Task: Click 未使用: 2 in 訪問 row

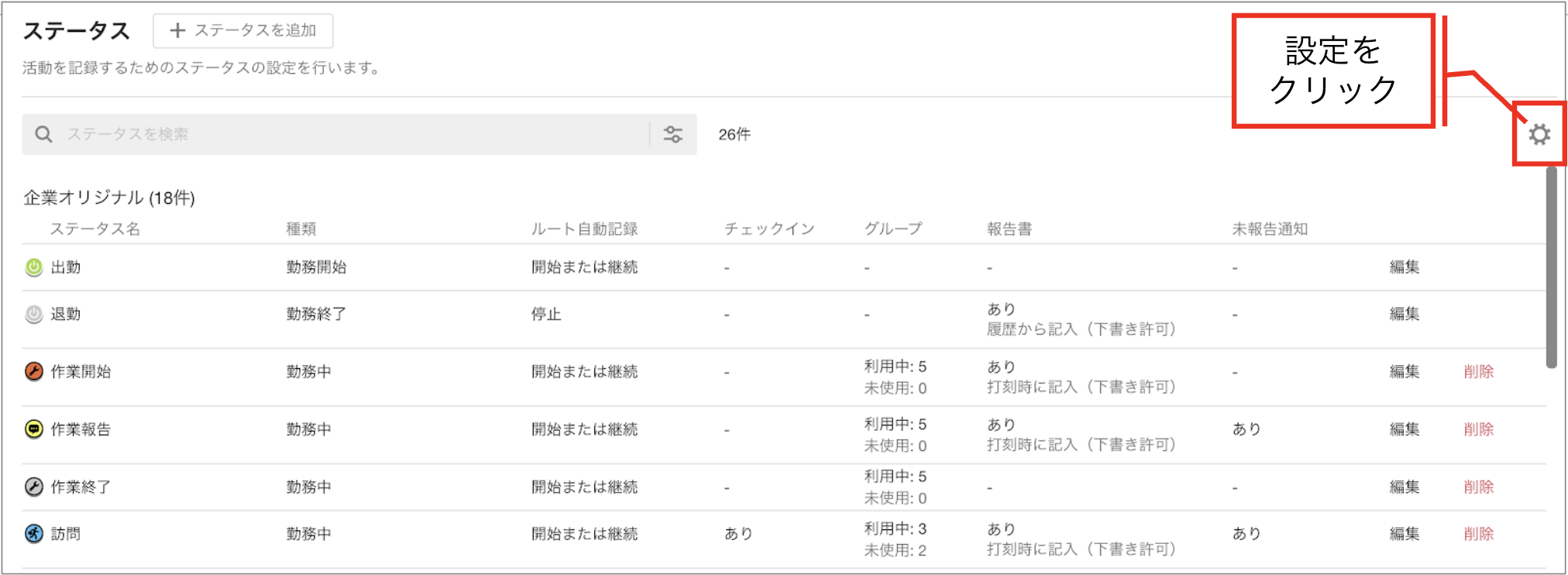Action: (x=896, y=550)
